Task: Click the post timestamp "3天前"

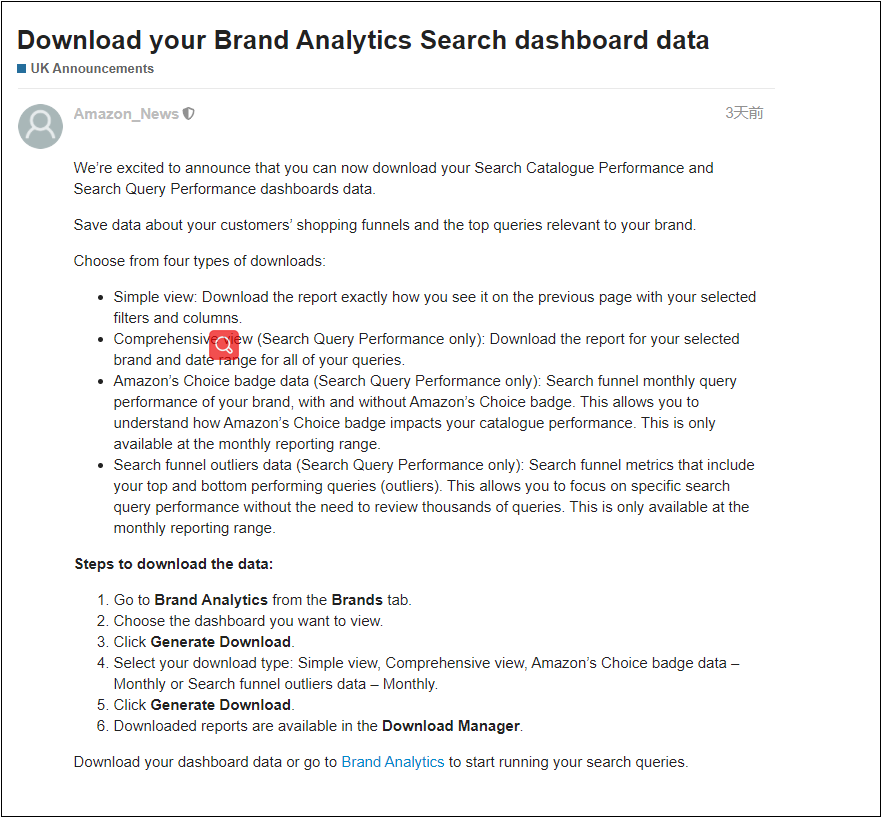Action: pyautogui.click(x=744, y=113)
